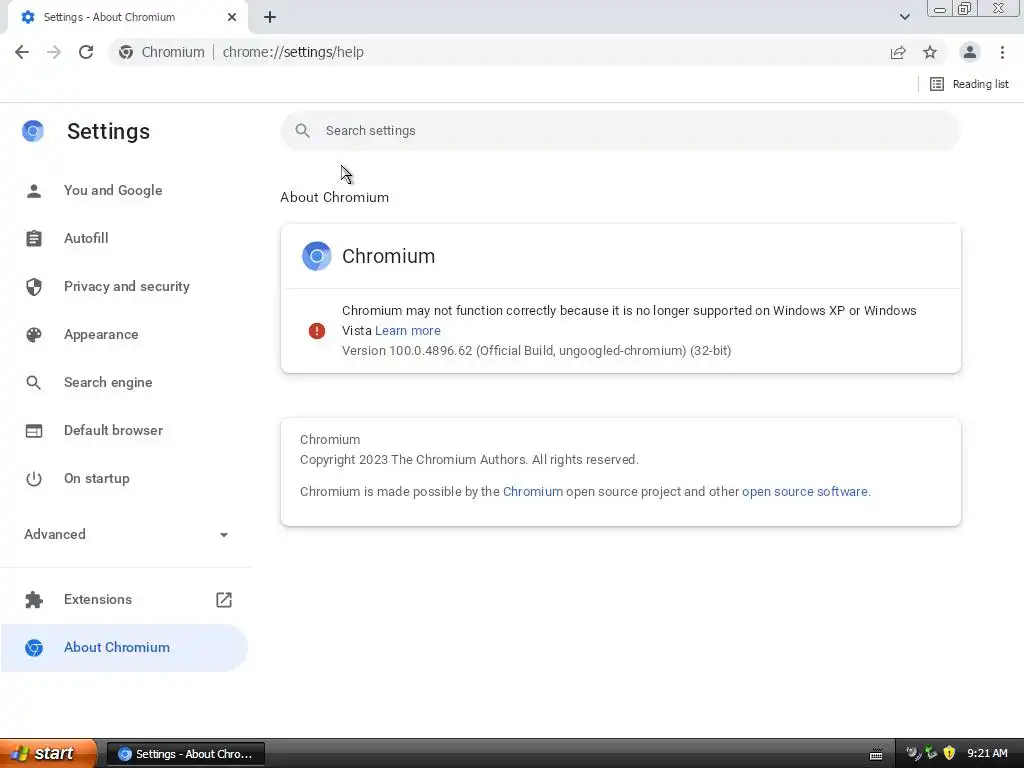Click the security shield tray icon

point(950,753)
